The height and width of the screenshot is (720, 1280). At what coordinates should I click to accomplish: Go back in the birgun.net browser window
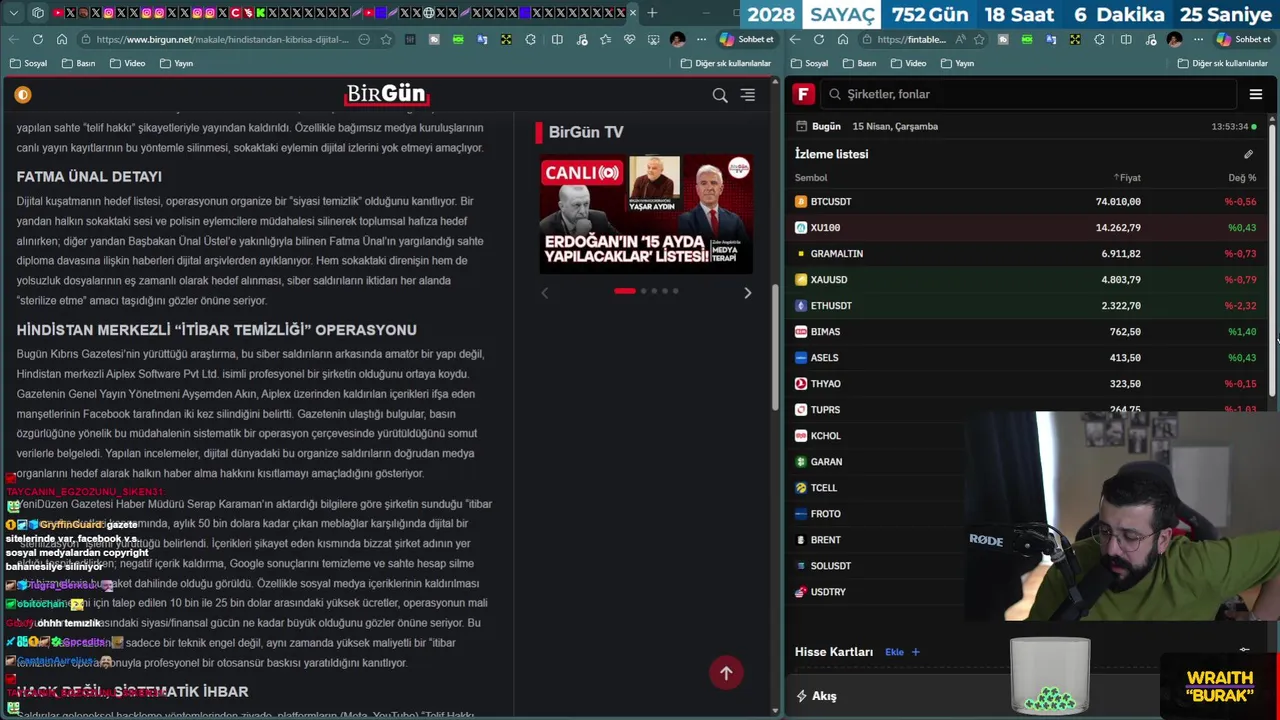click(x=13, y=40)
